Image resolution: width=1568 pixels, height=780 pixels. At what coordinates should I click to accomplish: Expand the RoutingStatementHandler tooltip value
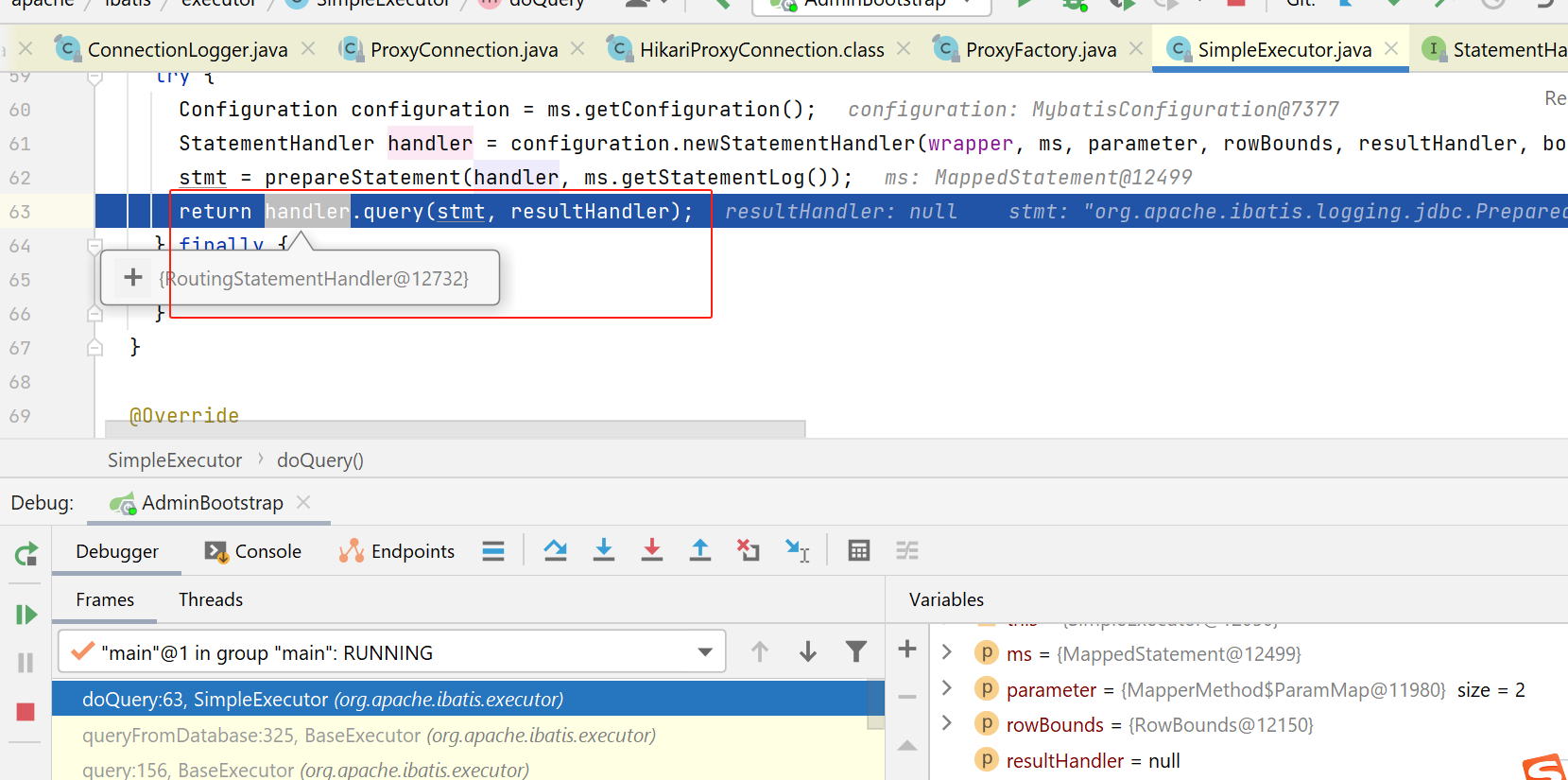[x=133, y=278]
